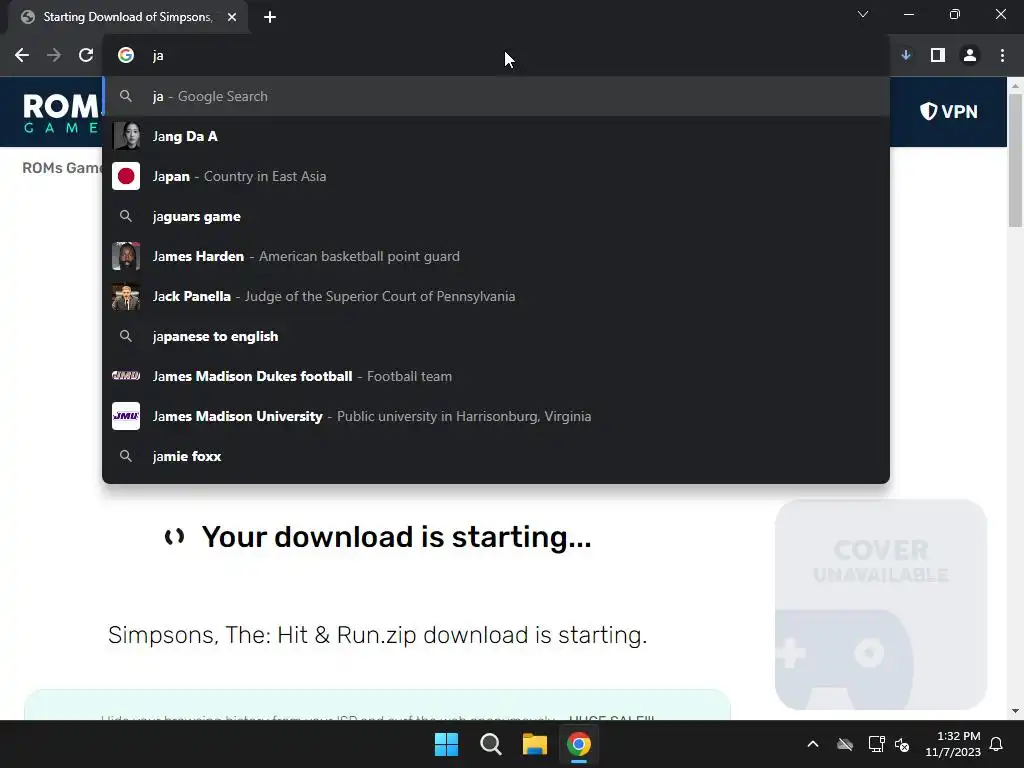The height and width of the screenshot is (768, 1024).
Task: Click the Google logo in address bar
Action: (x=126, y=56)
